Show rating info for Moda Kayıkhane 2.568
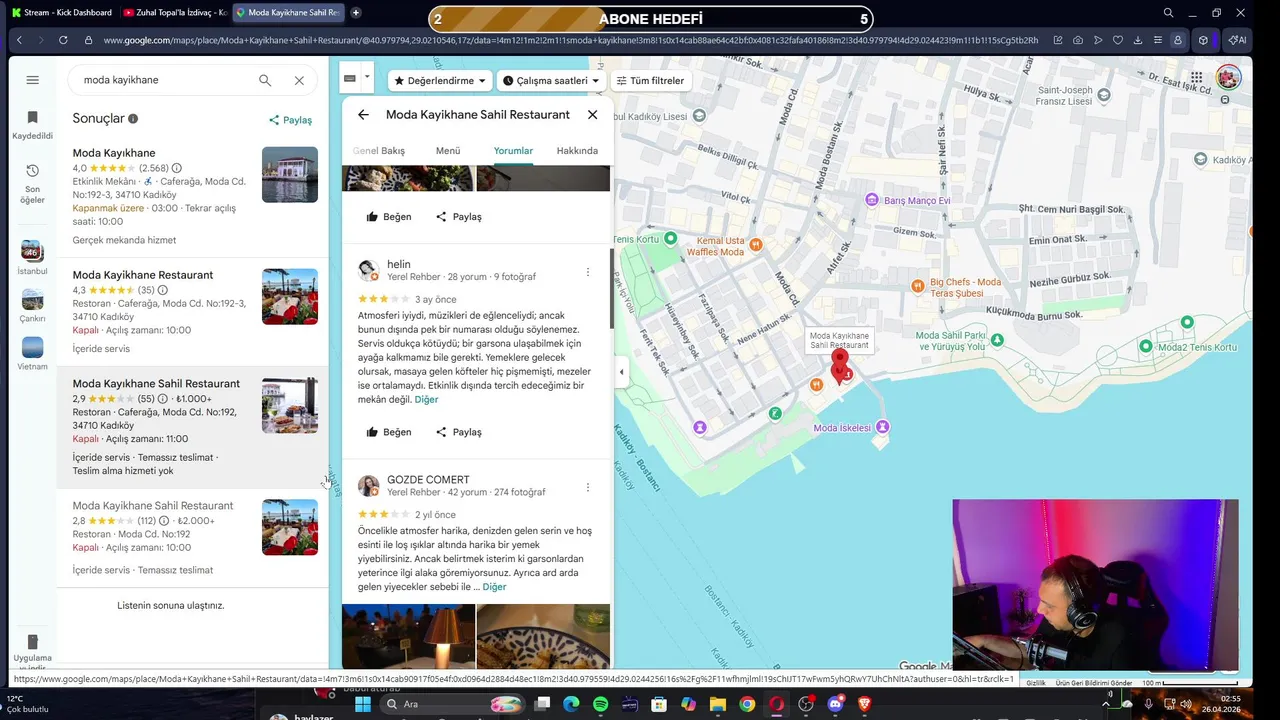The width and height of the screenshot is (1280, 720). click(x=177, y=168)
